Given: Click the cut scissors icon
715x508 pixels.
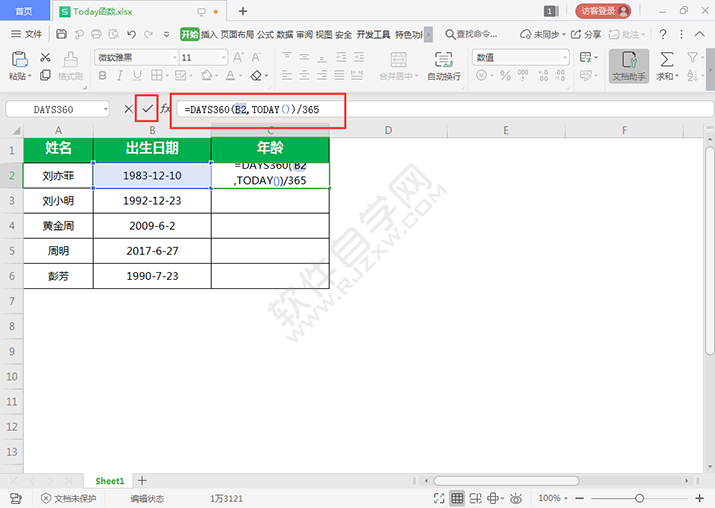Looking at the screenshot, I should 44,58.
